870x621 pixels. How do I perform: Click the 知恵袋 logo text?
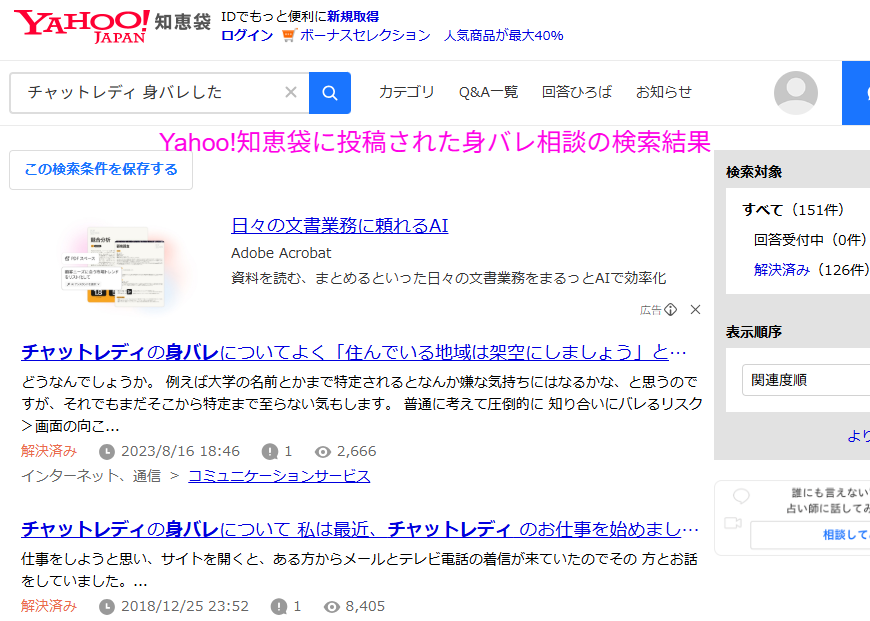pyautogui.click(x=183, y=22)
